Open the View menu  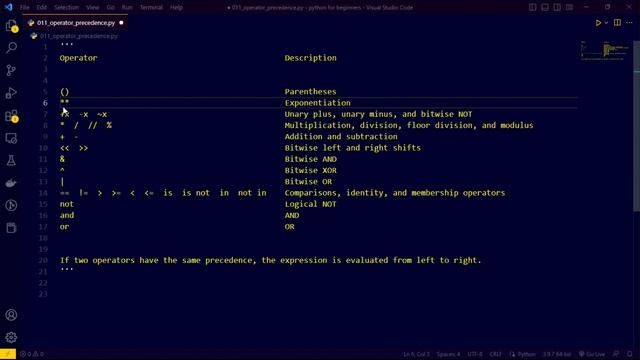pyautogui.click(x=93, y=7)
